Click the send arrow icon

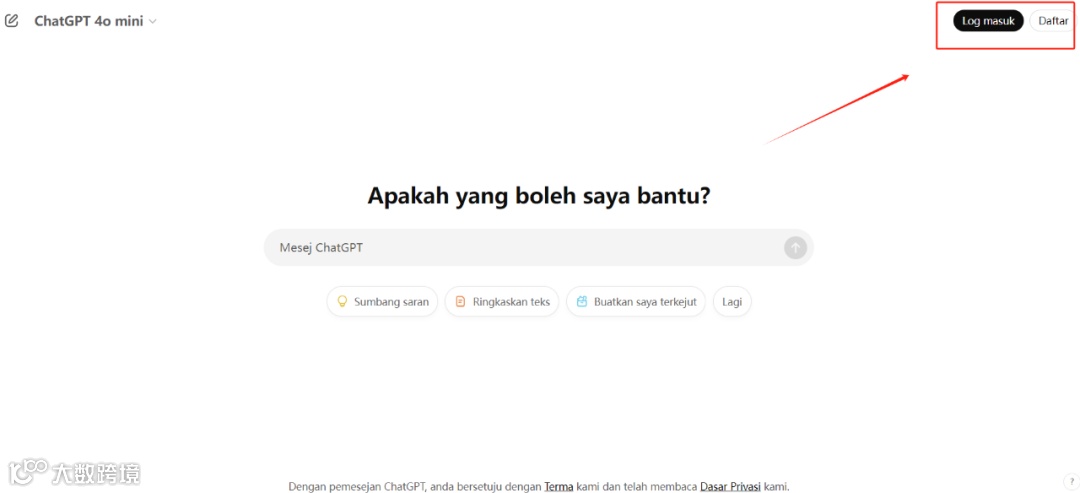click(795, 248)
